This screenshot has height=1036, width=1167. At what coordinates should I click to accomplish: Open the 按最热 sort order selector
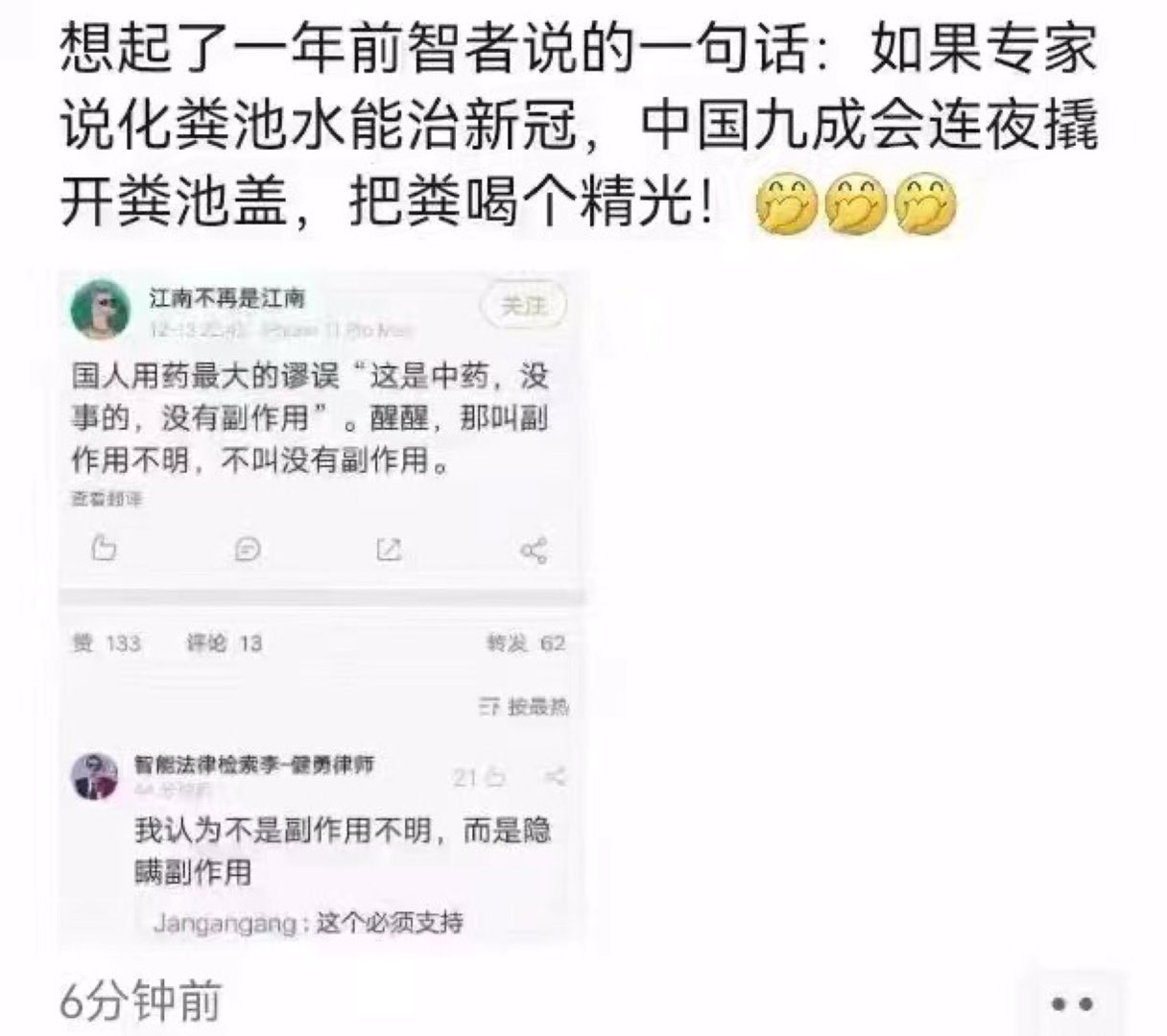[524, 707]
